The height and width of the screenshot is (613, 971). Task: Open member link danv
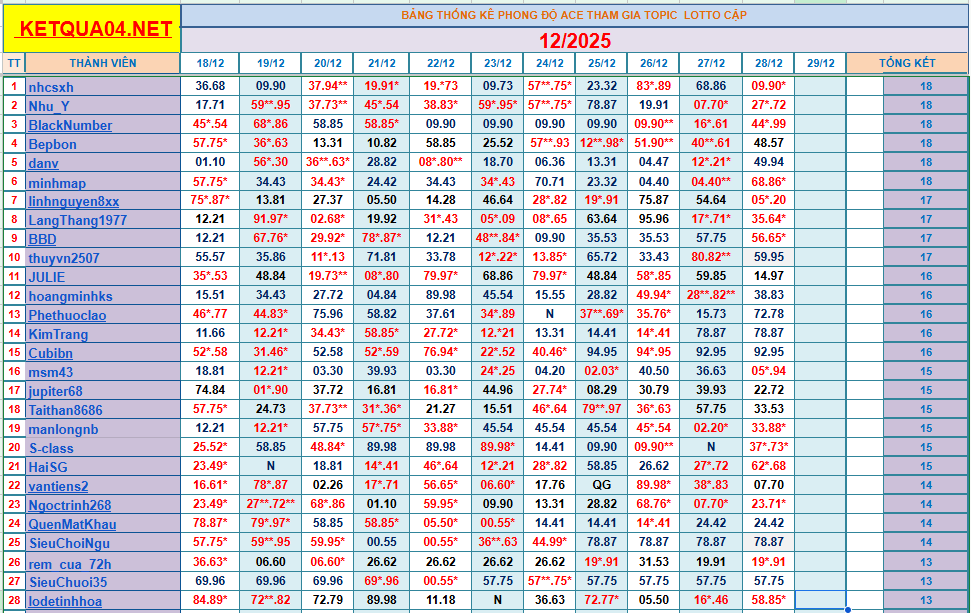tap(43, 163)
